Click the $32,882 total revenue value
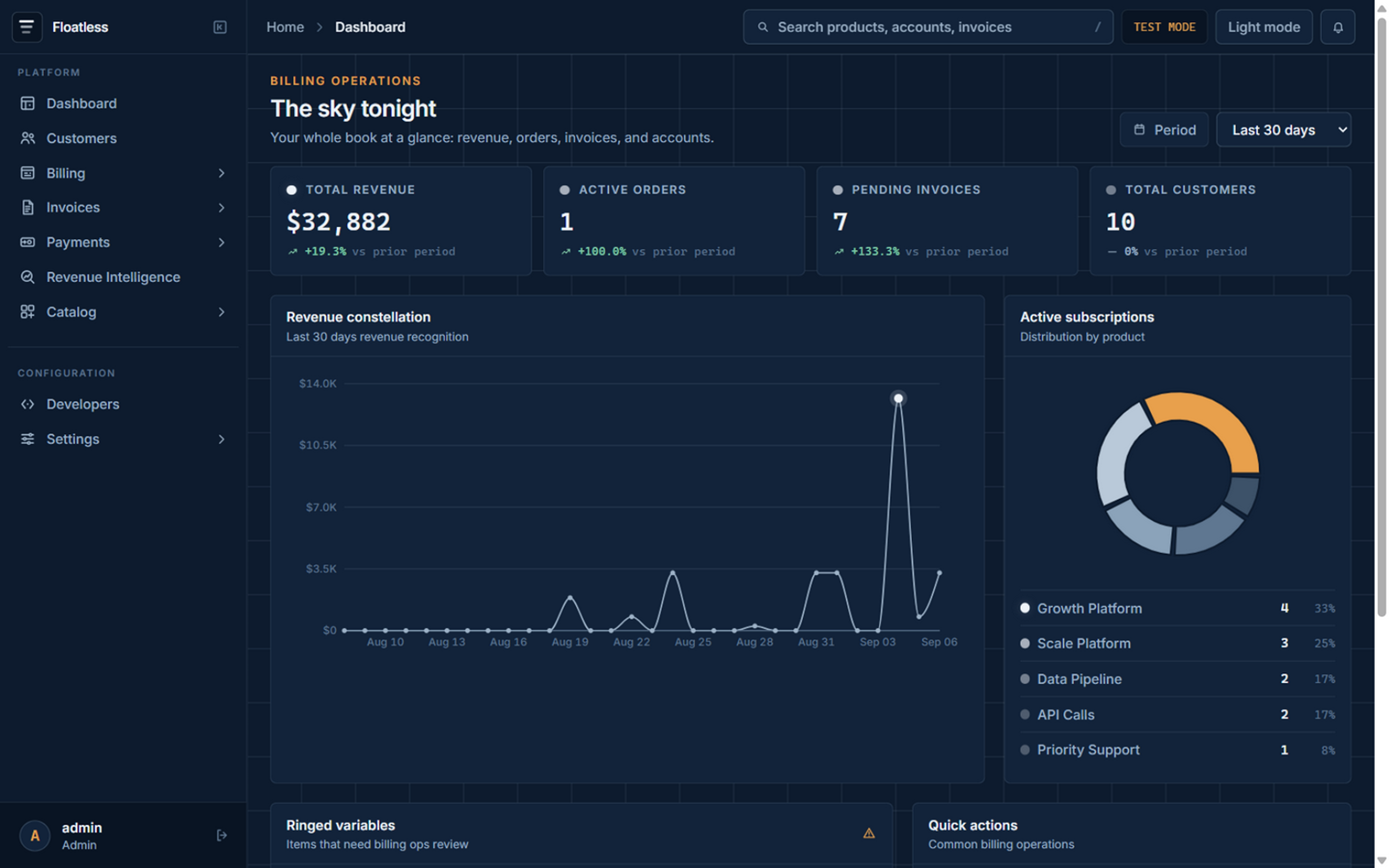1389x868 pixels. (x=338, y=222)
